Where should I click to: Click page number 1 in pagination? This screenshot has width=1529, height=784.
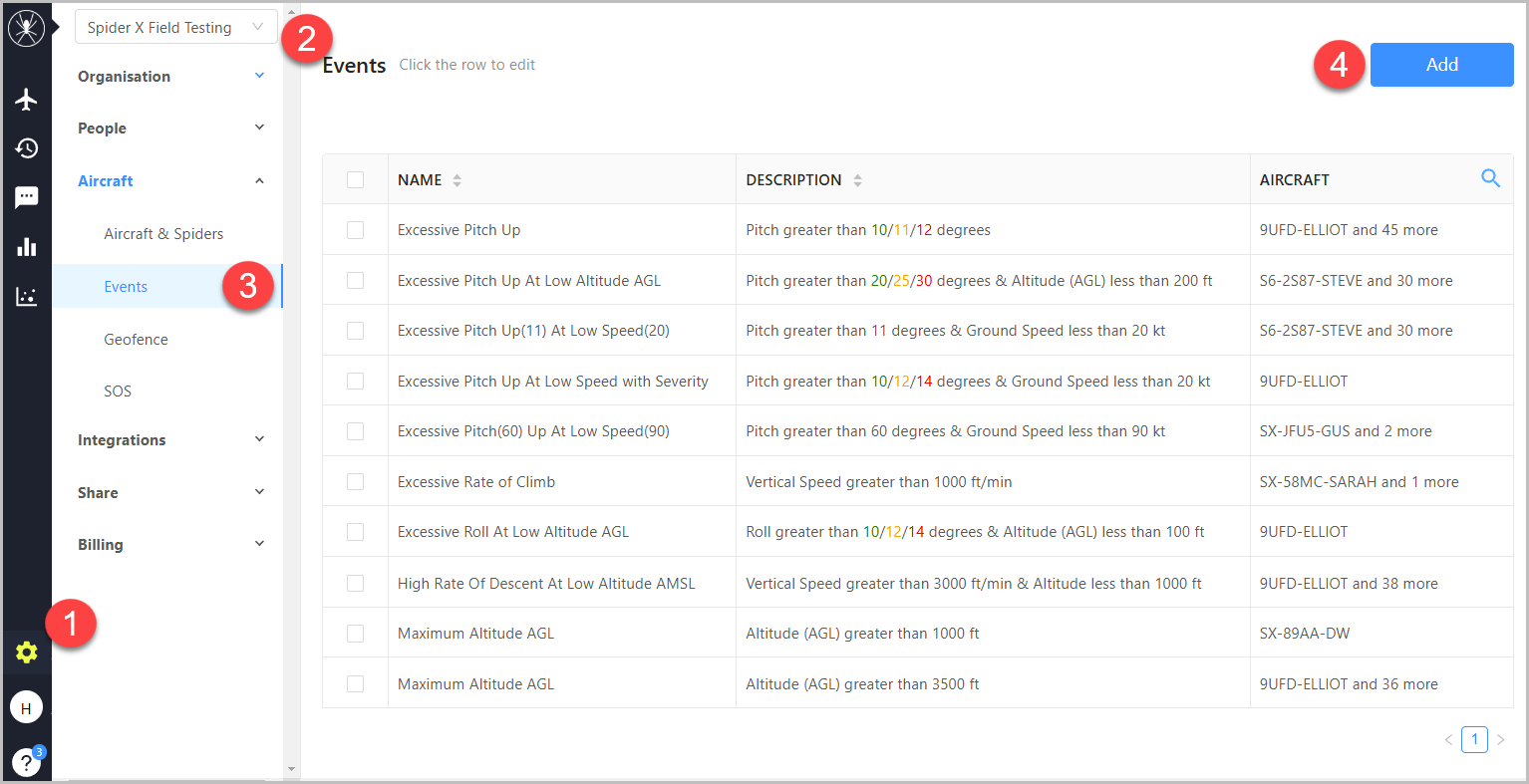click(x=1474, y=739)
